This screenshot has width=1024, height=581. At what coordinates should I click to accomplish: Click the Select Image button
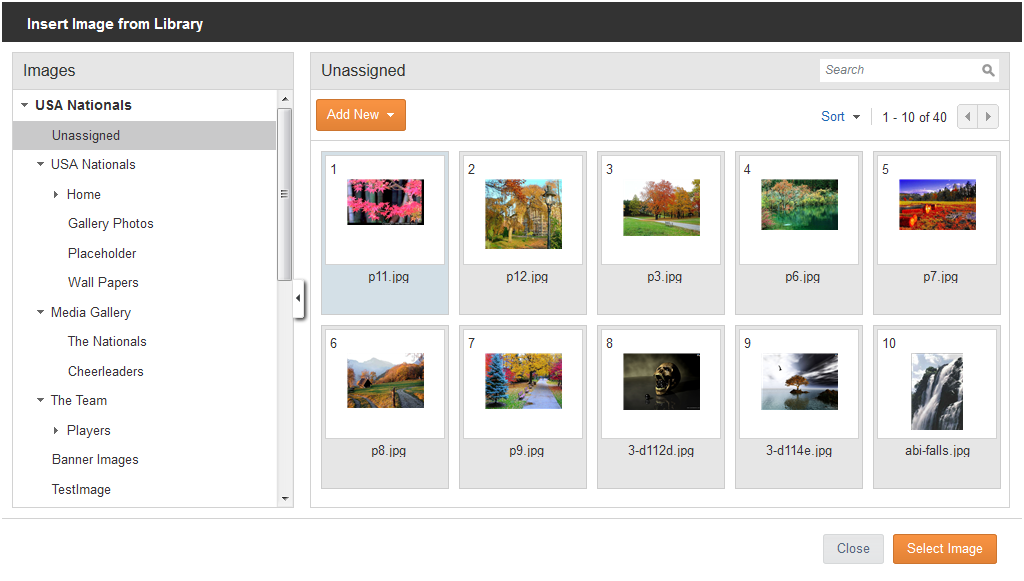[x=944, y=549]
